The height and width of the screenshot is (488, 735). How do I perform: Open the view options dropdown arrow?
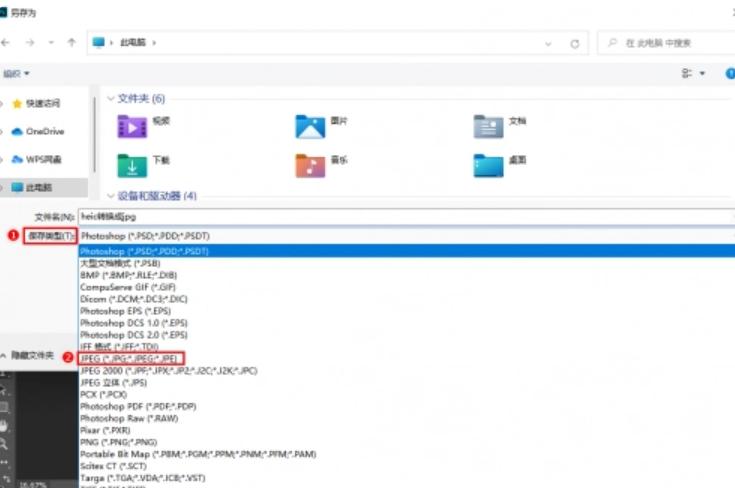click(x=702, y=74)
